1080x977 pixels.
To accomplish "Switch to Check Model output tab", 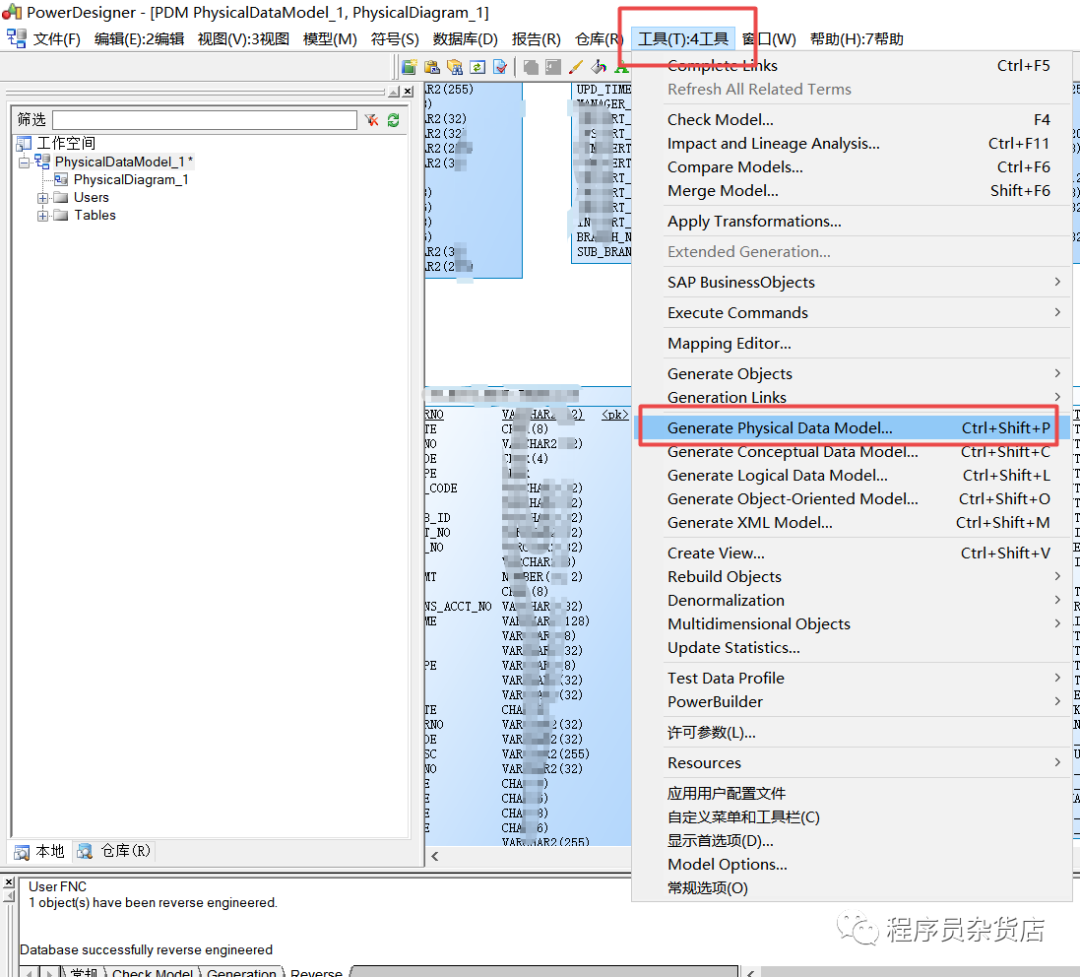I will (153, 972).
